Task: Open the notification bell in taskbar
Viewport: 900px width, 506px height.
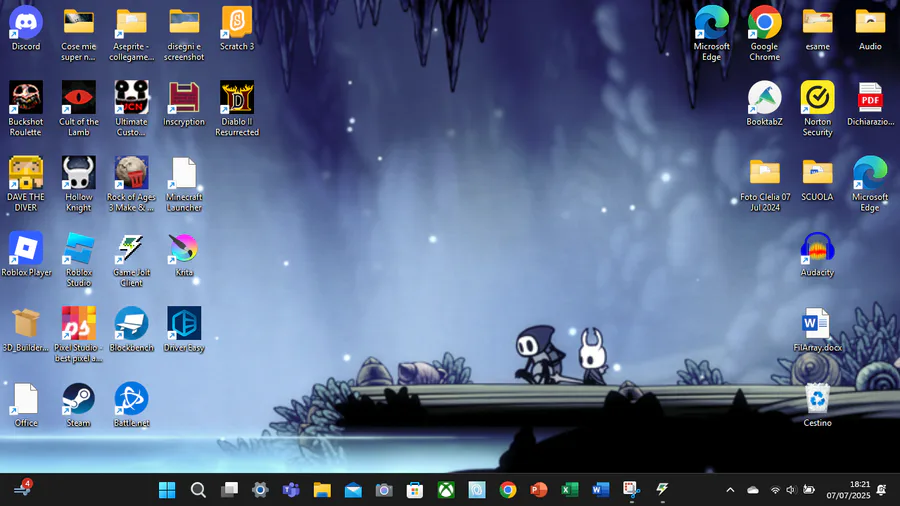Action: click(x=882, y=490)
